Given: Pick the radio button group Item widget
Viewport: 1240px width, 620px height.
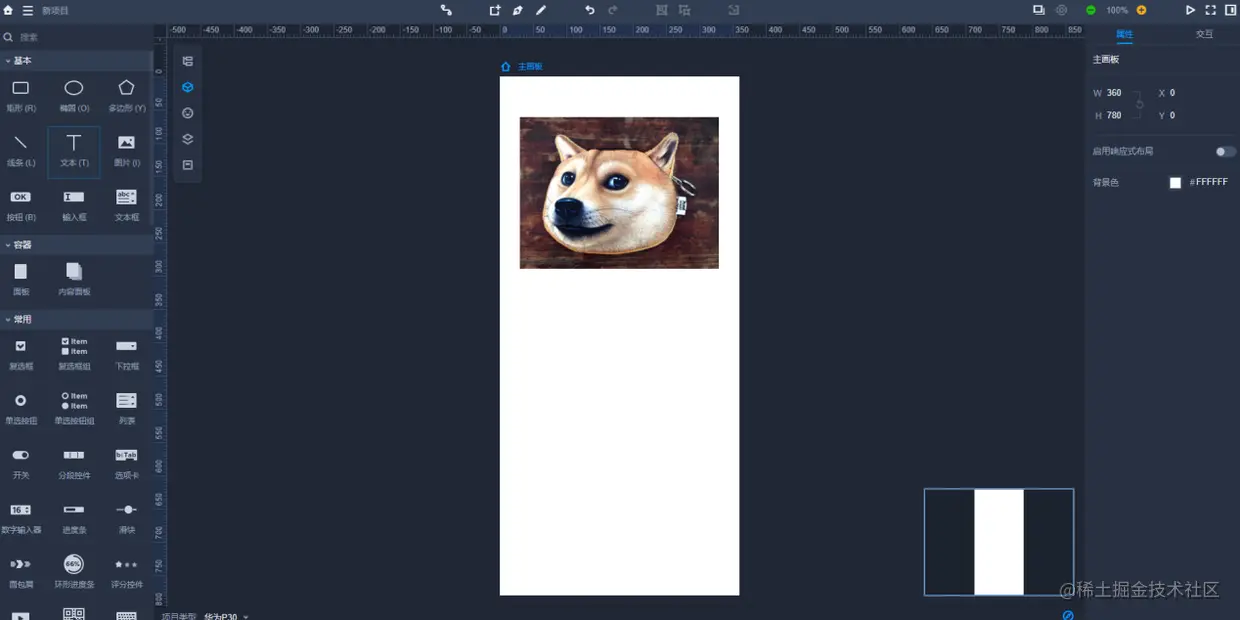Looking at the screenshot, I should [x=74, y=407].
